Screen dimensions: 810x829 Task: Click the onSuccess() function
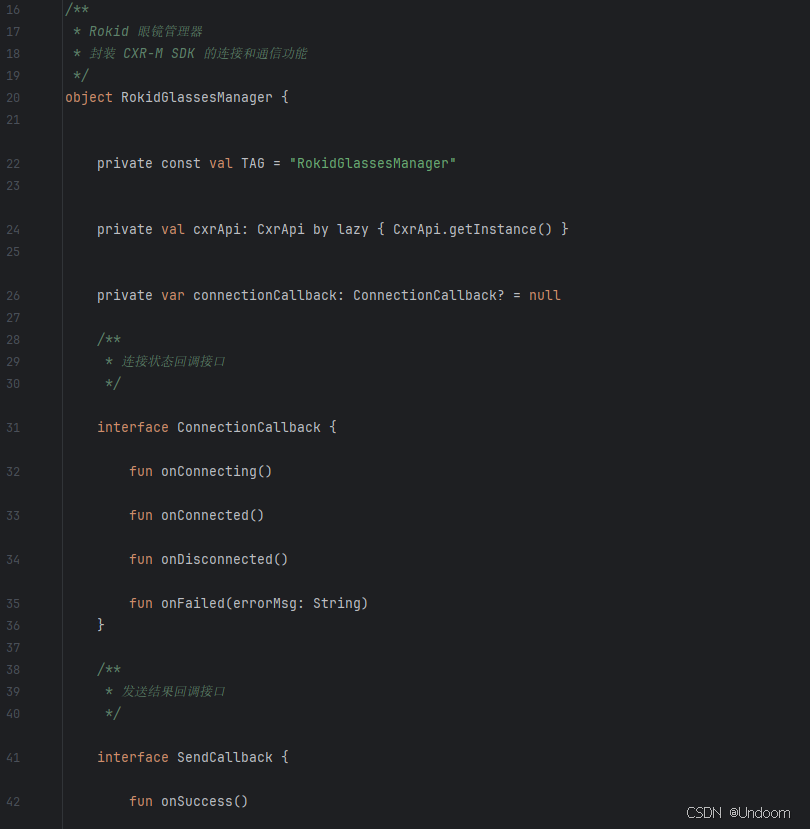coord(205,802)
